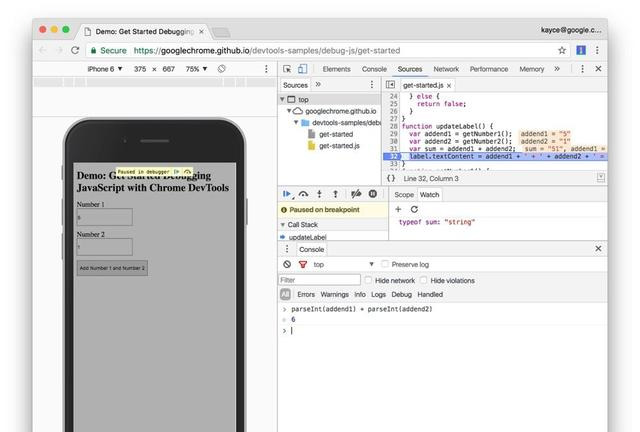
Task: Show more DevTools tabs with double chevron
Action: click(x=557, y=69)
